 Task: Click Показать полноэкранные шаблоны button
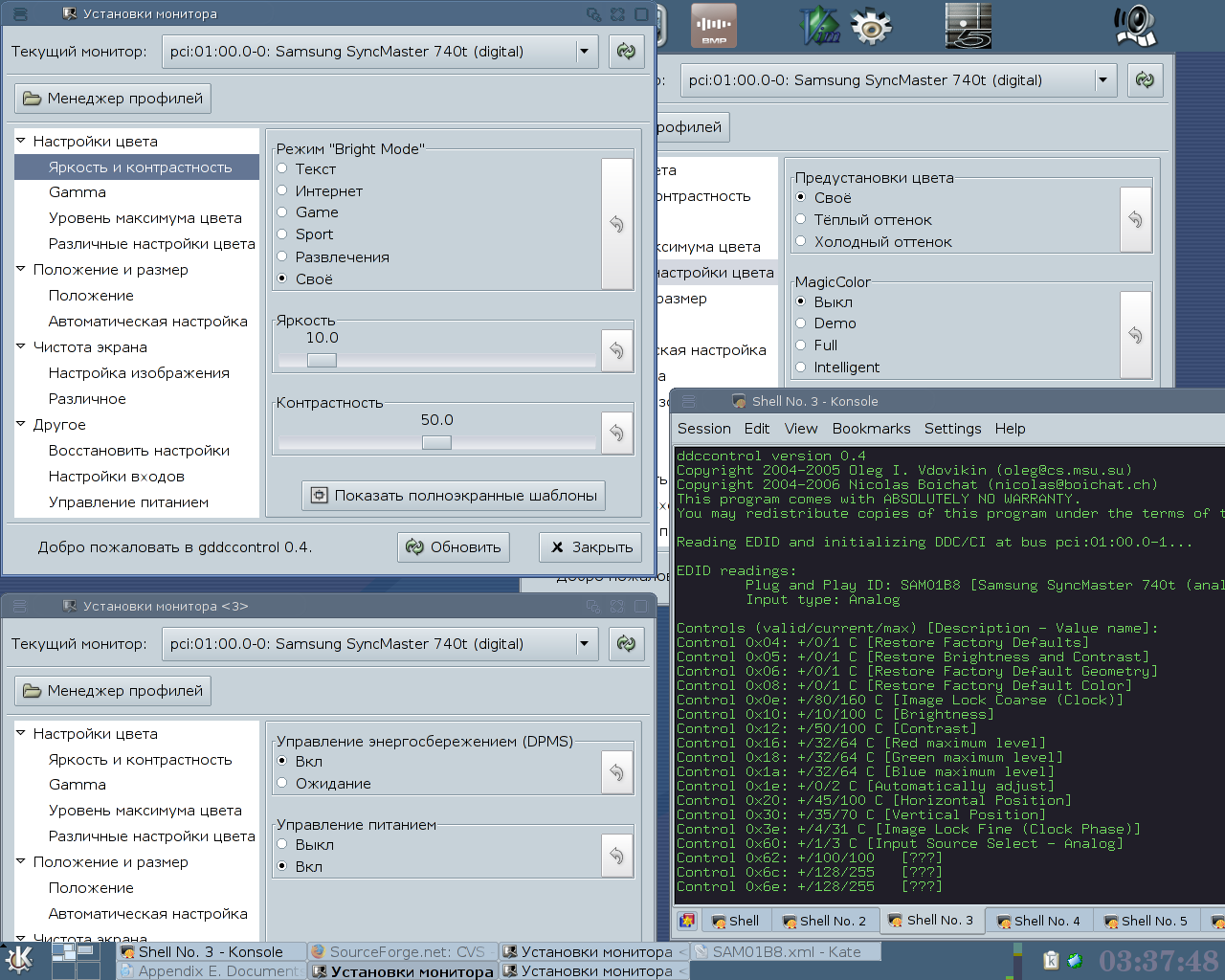(x=454, y=496)
